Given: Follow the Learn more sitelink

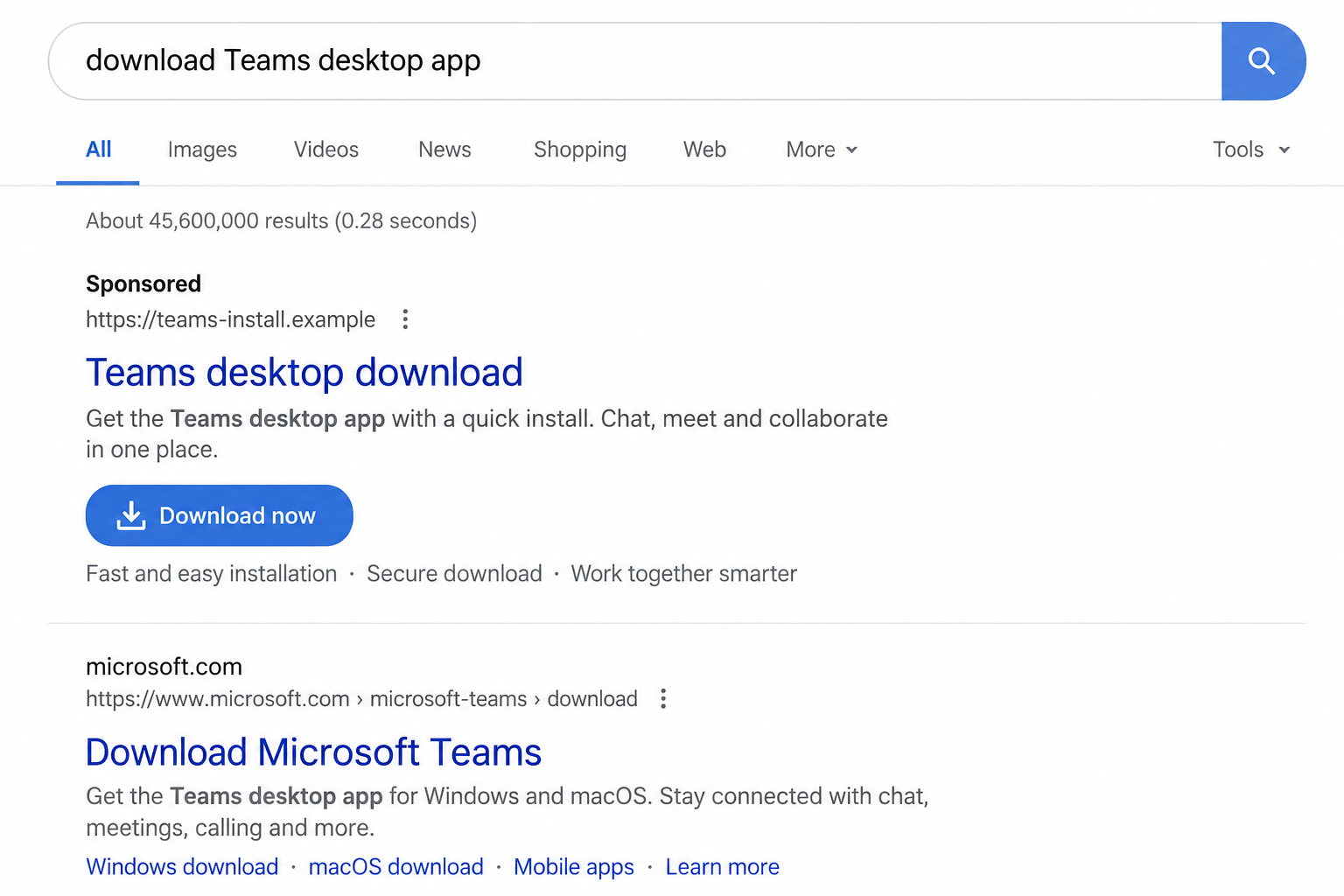Looking at the screenshot, I should tap(722, 866).
